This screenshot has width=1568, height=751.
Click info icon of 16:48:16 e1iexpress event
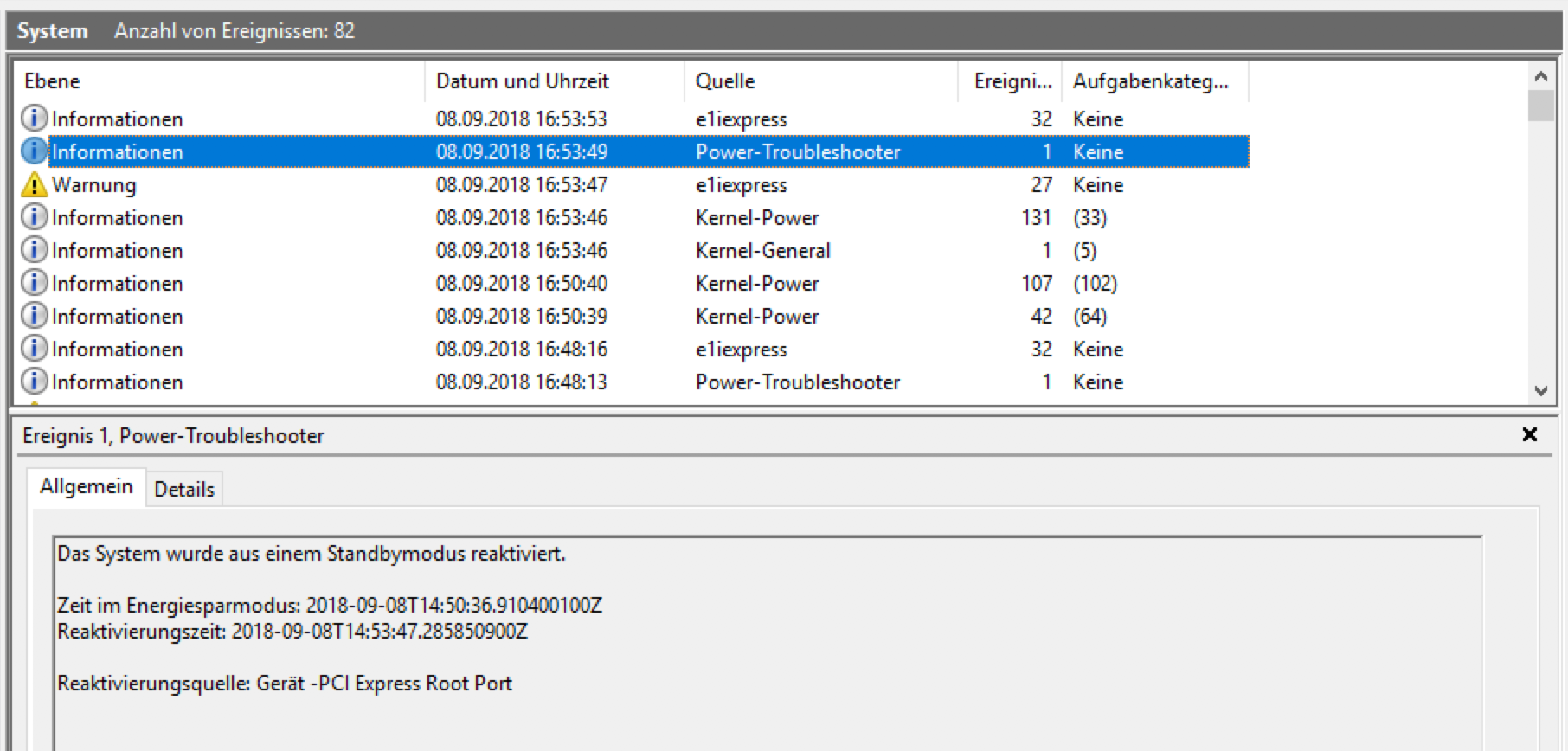[34, 348]
